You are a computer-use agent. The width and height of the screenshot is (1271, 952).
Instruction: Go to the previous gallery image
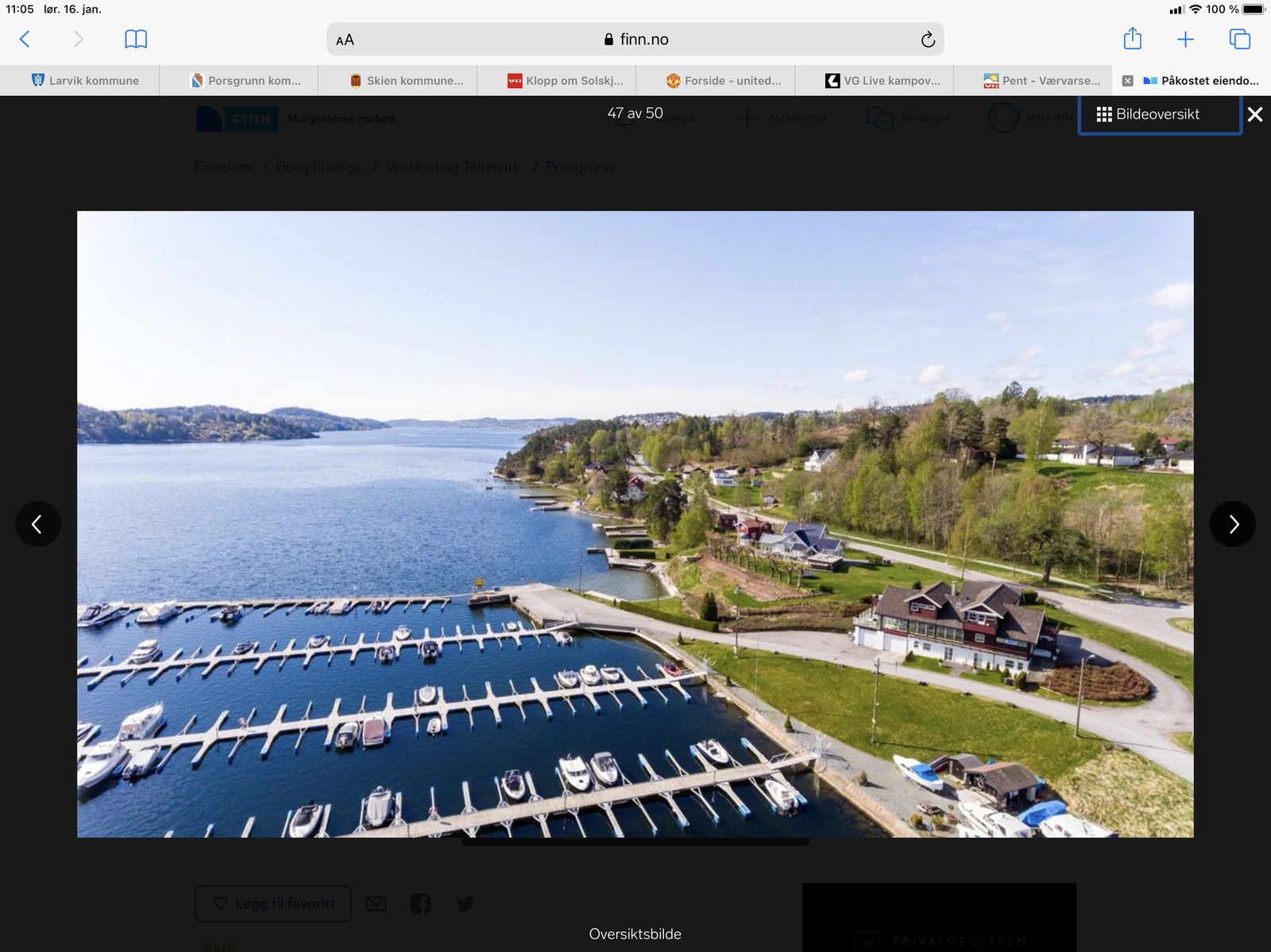tap(37, 523)
